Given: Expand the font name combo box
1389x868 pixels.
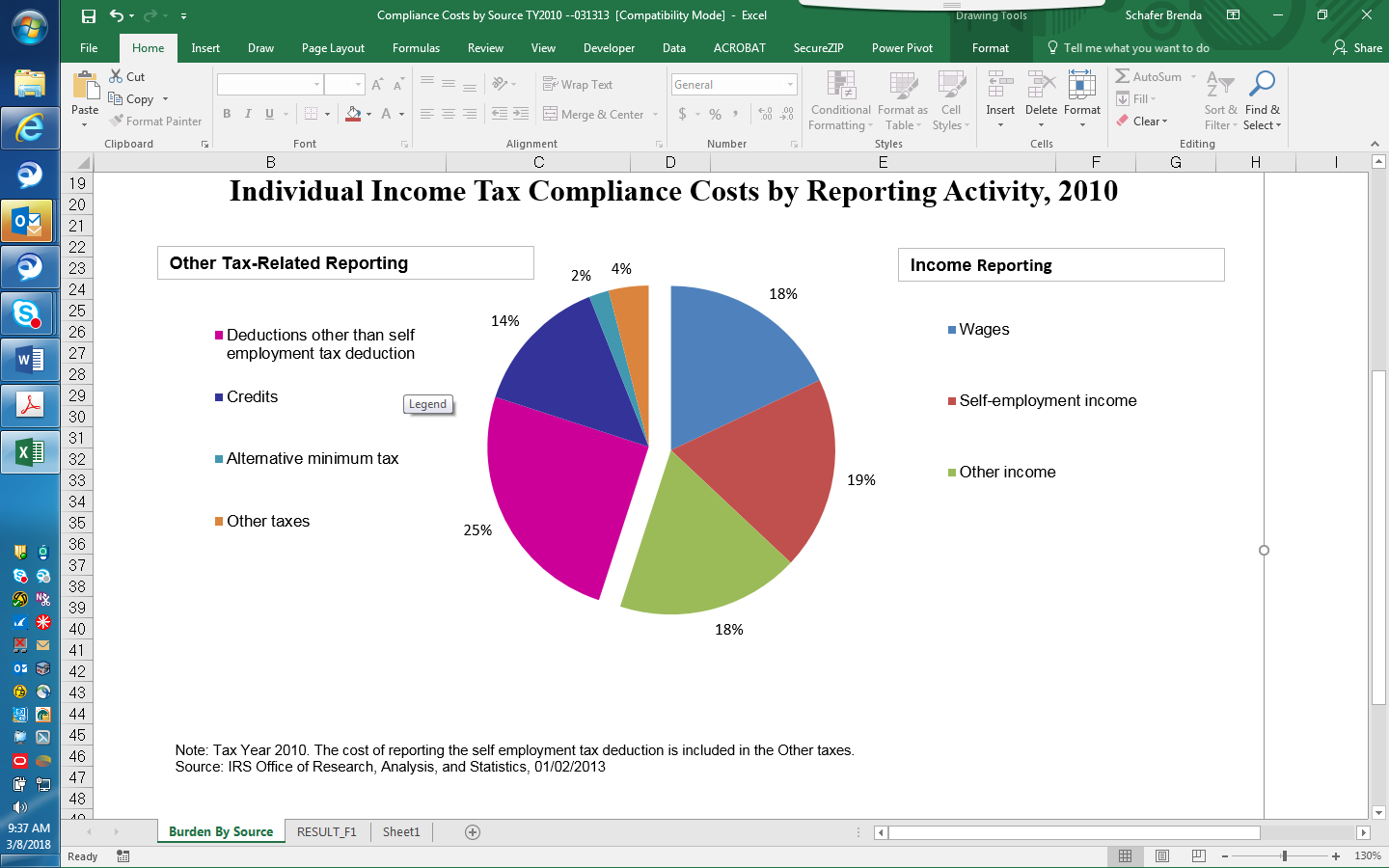Looking at the screenshot, I should click(x=316, y=85).
